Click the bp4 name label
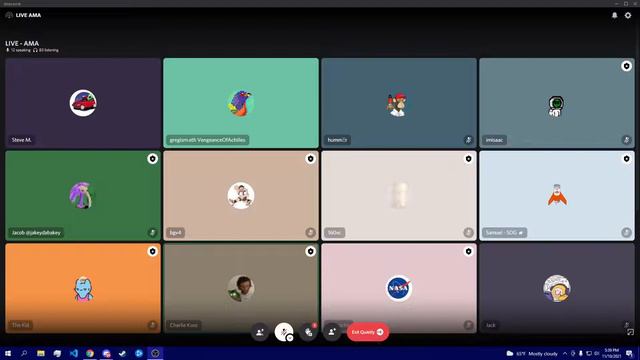The width and height of the screenshot is (640, 360). pyautogui.click(x=176, y=233)
